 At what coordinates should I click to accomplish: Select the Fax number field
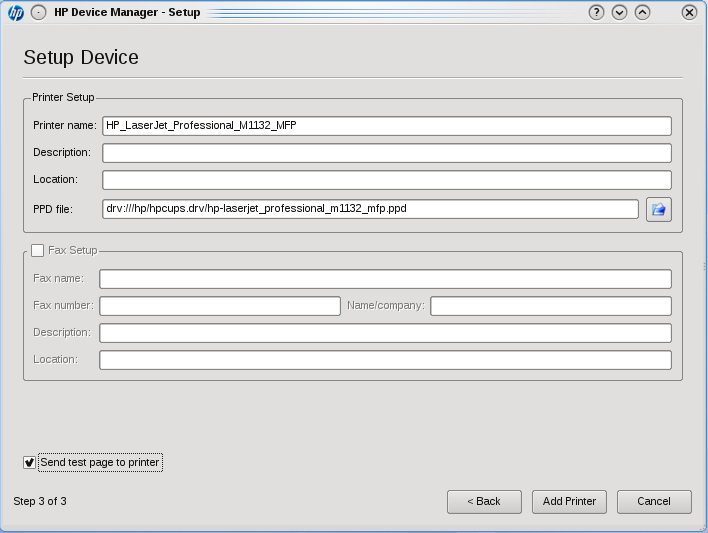[220, 306]
